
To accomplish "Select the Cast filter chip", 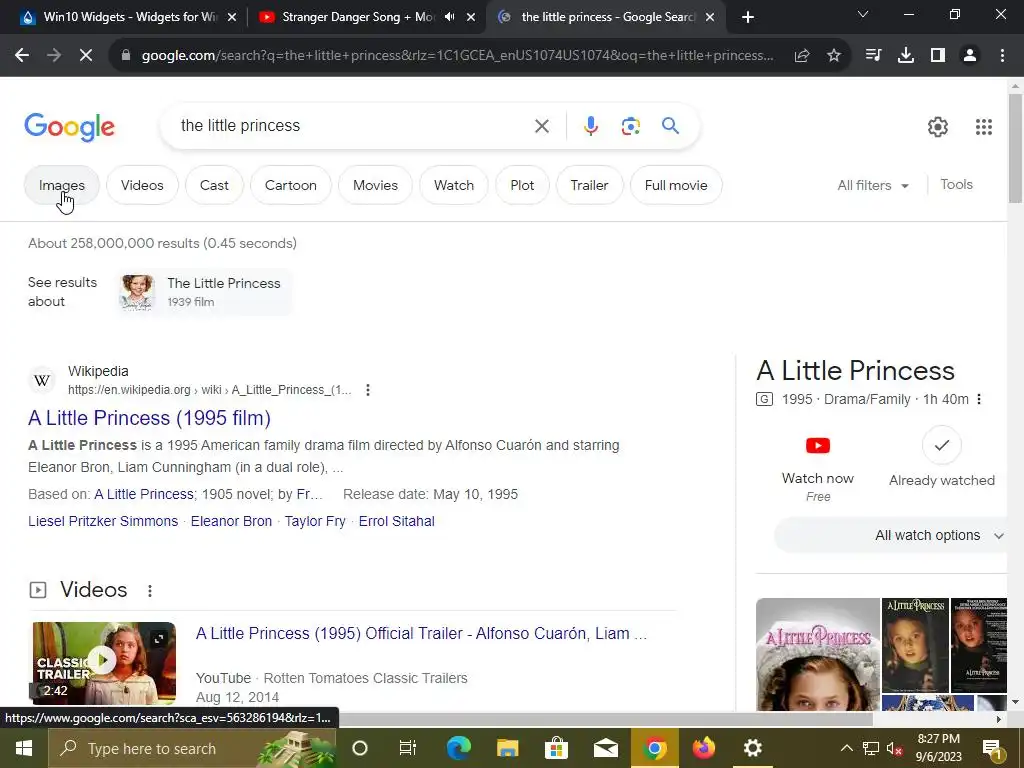I will coord(214,185).
